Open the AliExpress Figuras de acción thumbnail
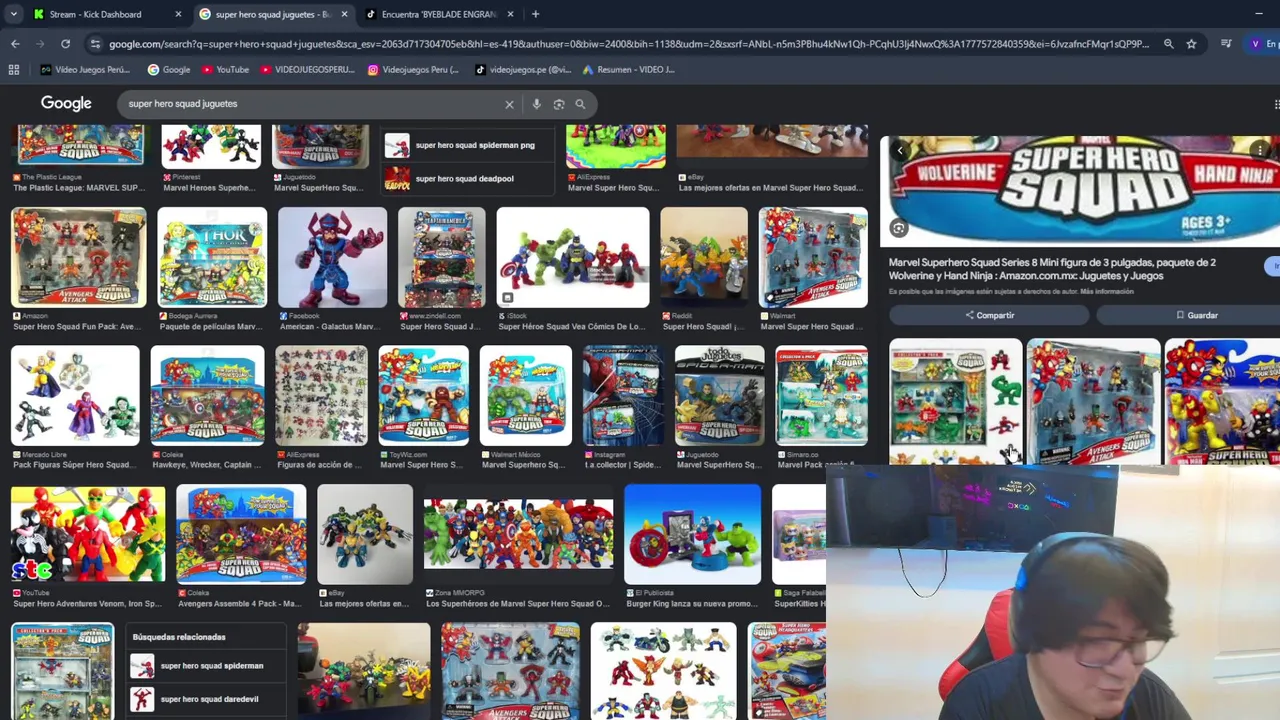 point(321,396)
